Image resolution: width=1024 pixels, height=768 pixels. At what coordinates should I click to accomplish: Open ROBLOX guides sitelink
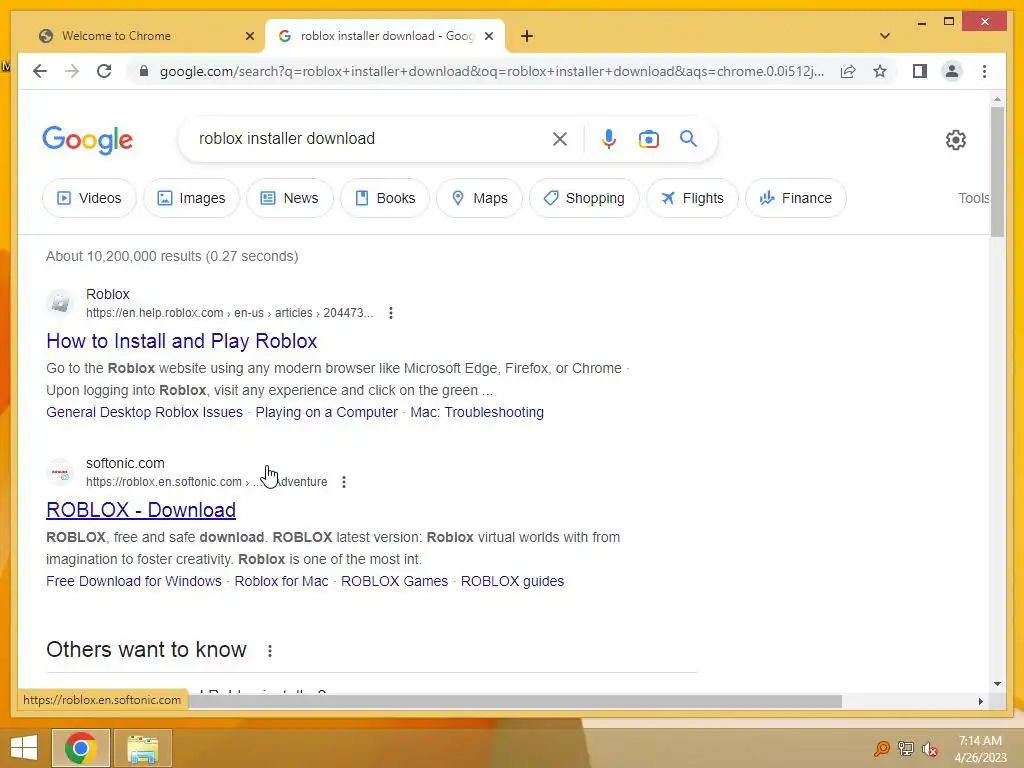pyautogui.click(x=512, y=581)
